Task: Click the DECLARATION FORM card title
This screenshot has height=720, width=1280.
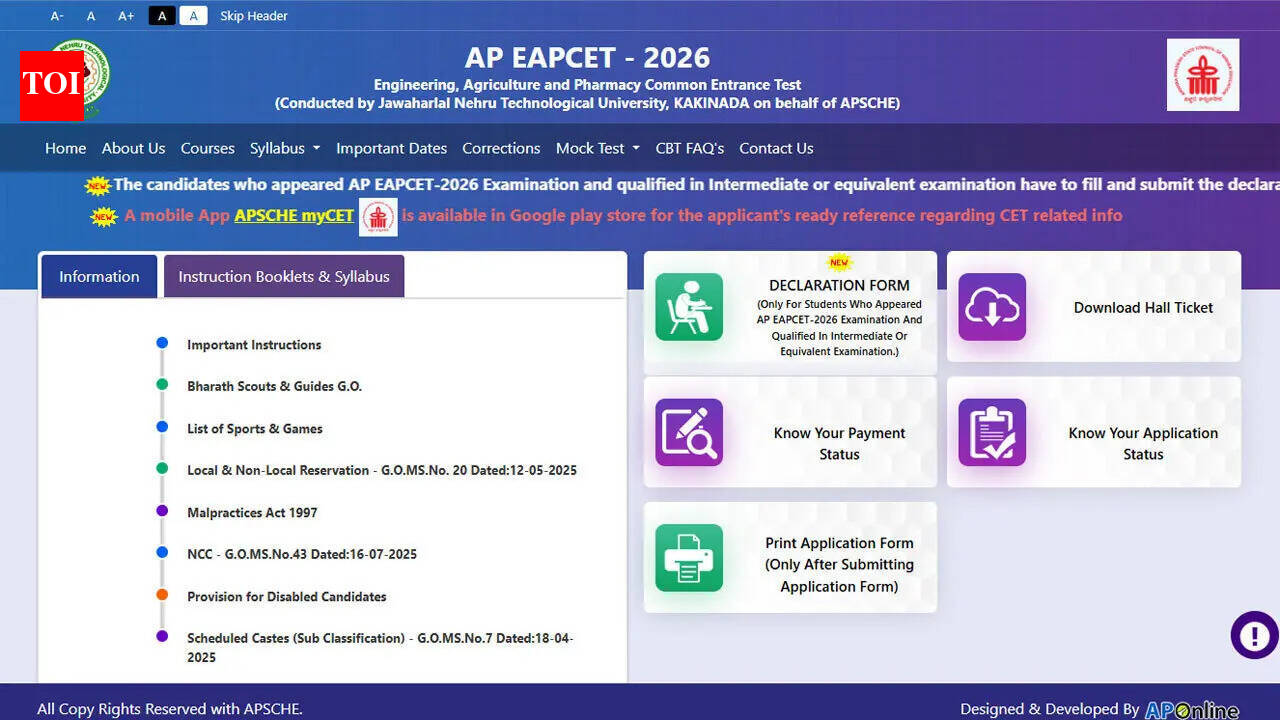Action: pyautogui.click(x=839, y=285)
